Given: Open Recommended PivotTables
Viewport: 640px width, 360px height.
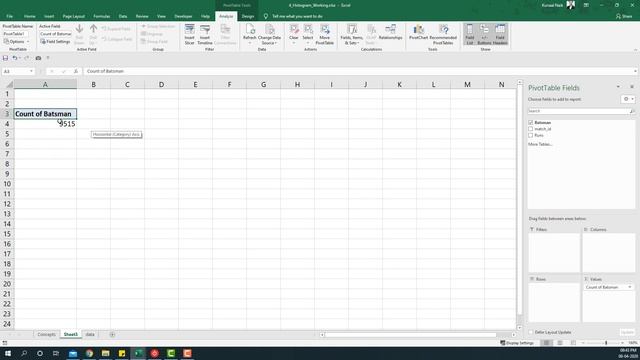Looking at the screenshot, I should (443, 34).
